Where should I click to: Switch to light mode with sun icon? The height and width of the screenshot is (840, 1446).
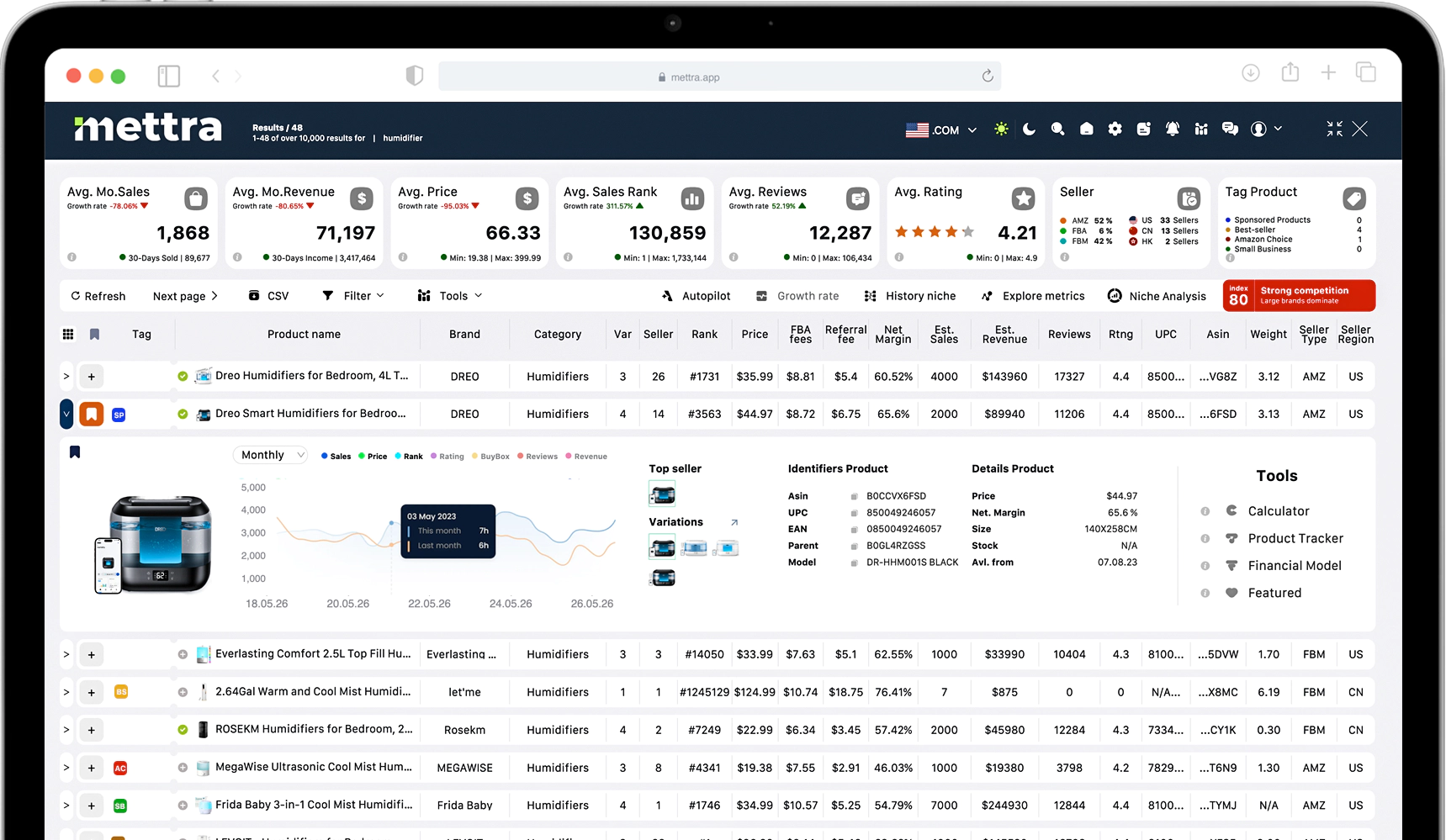(x=1001, y=129)
